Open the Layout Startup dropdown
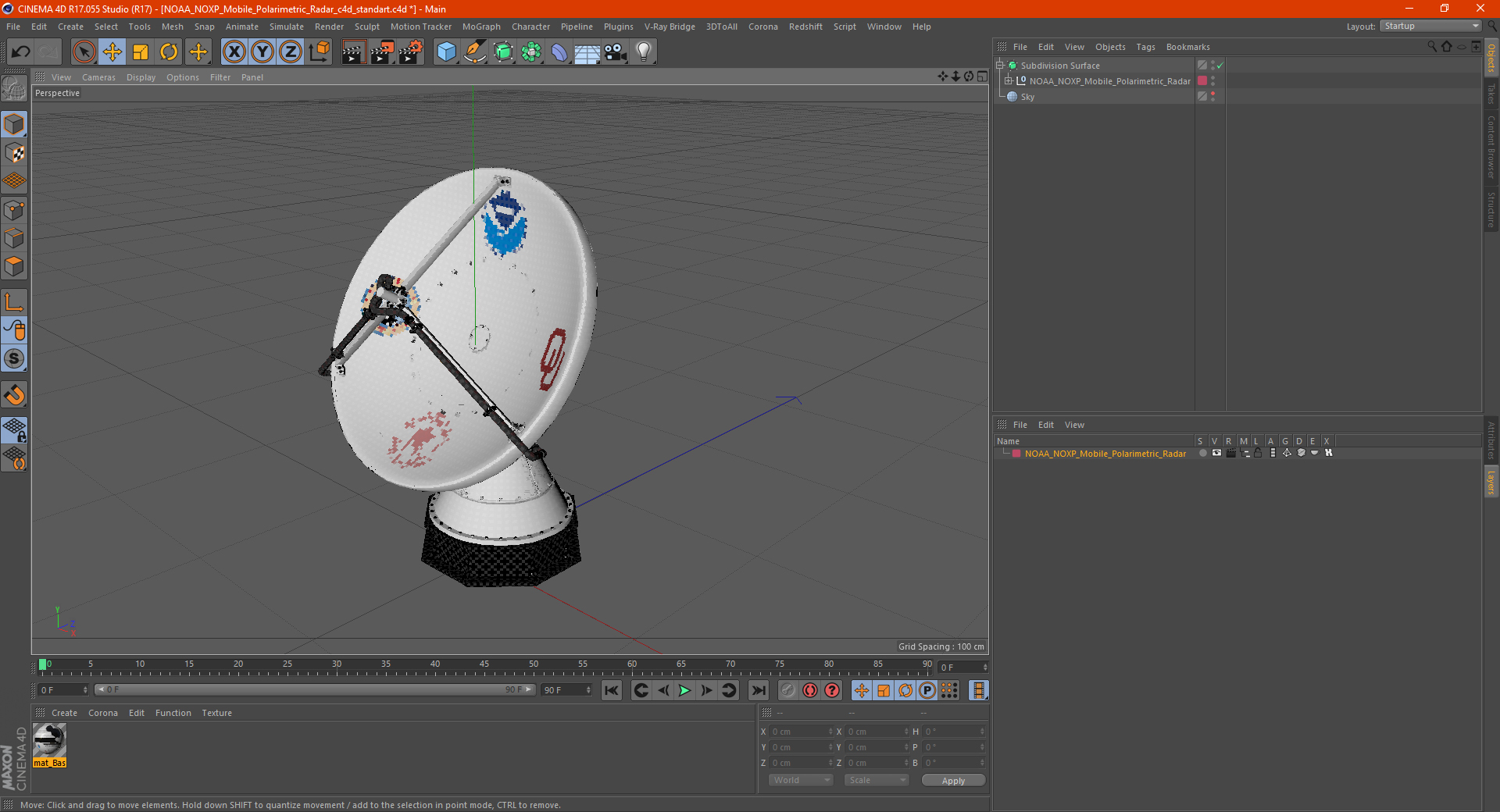The width and height of the screenshot is (1500, 812). click(x=1430, y=26)
